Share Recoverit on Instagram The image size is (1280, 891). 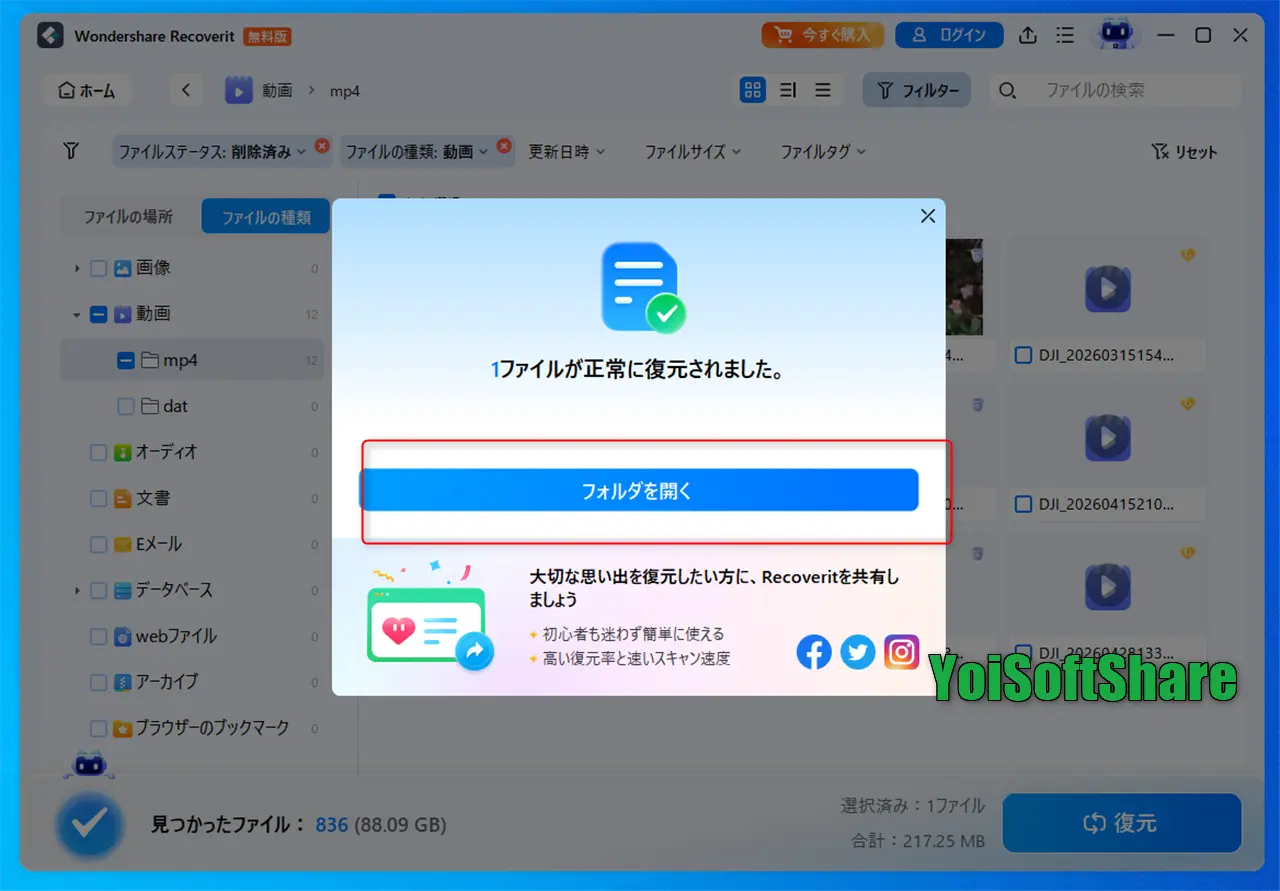(x=902, y=653)
